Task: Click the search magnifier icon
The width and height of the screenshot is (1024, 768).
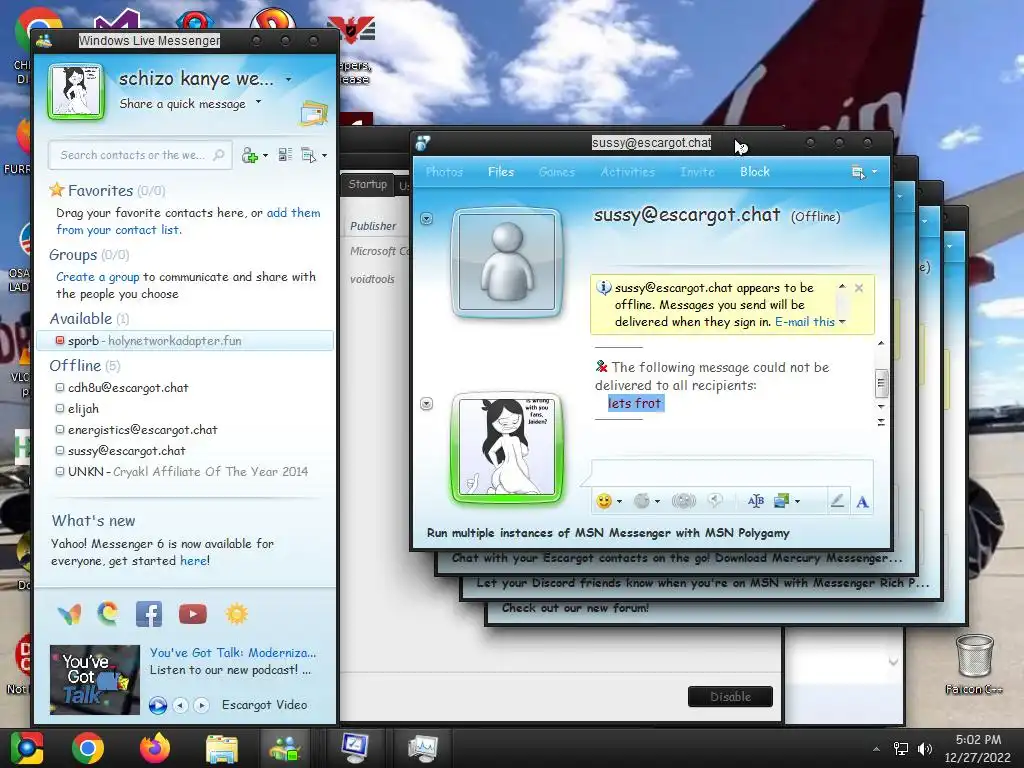Action: [219, 155]
